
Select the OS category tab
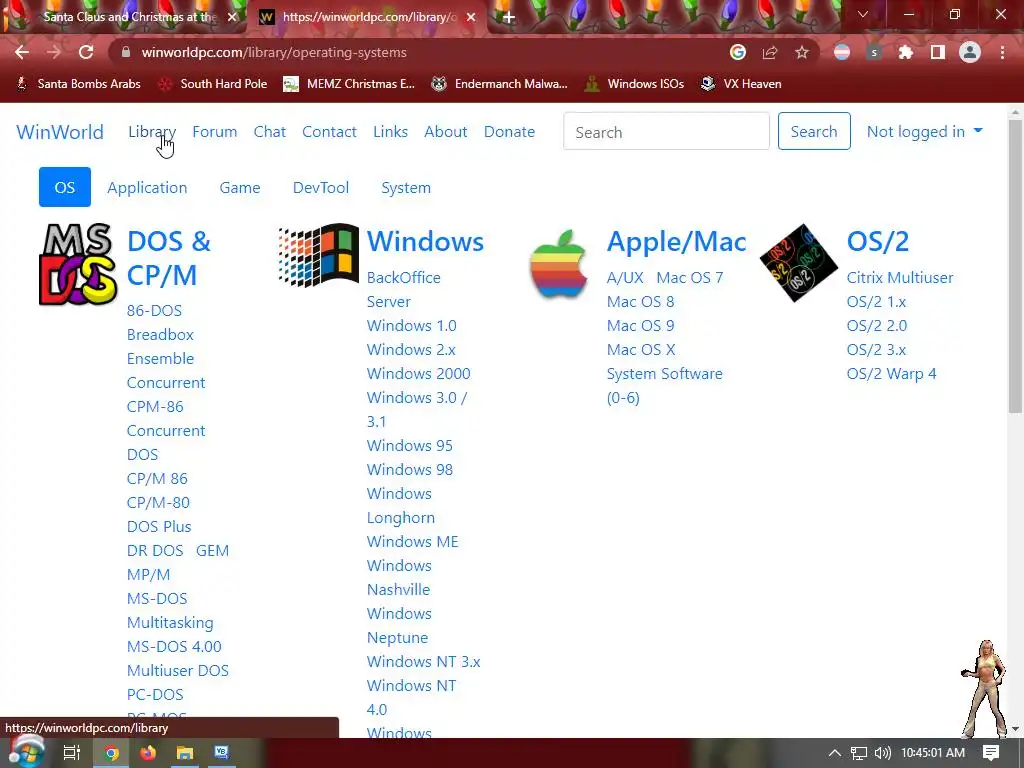tap(65, 187)
